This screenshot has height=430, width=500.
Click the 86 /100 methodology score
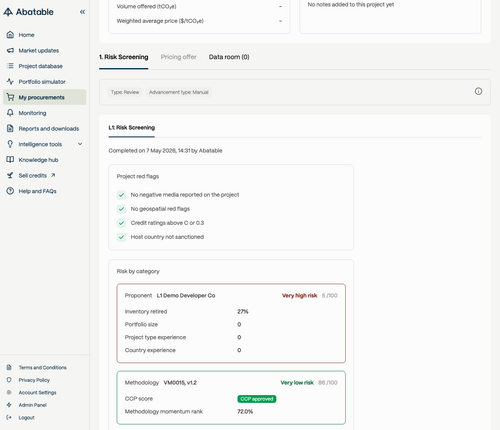[x=328, y=383]
